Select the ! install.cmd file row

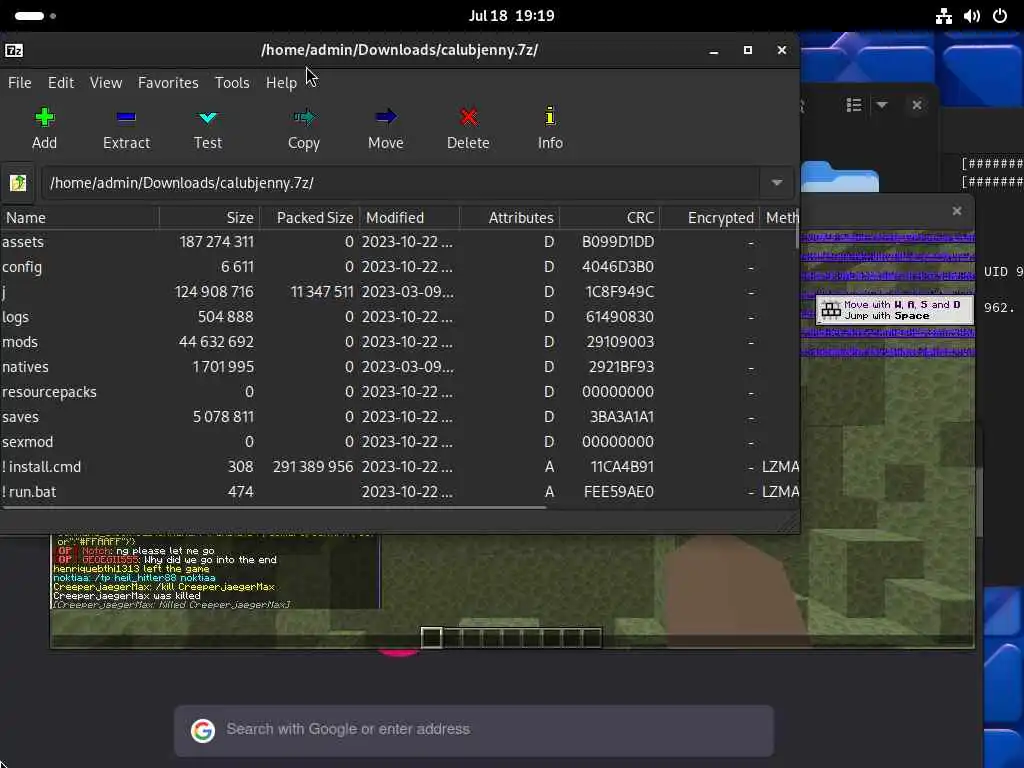(x=400, y=467)
